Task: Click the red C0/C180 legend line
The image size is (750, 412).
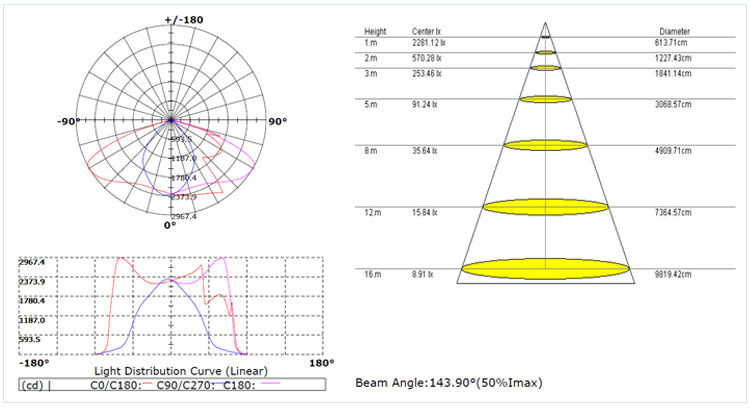Action: 147,385
